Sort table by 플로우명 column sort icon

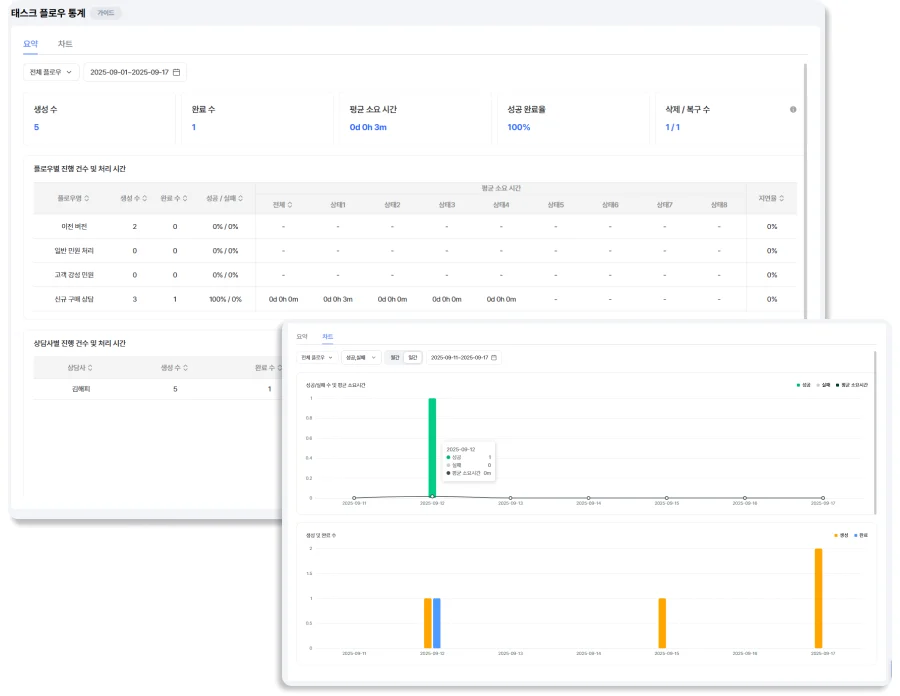click(x=87, y=198)
